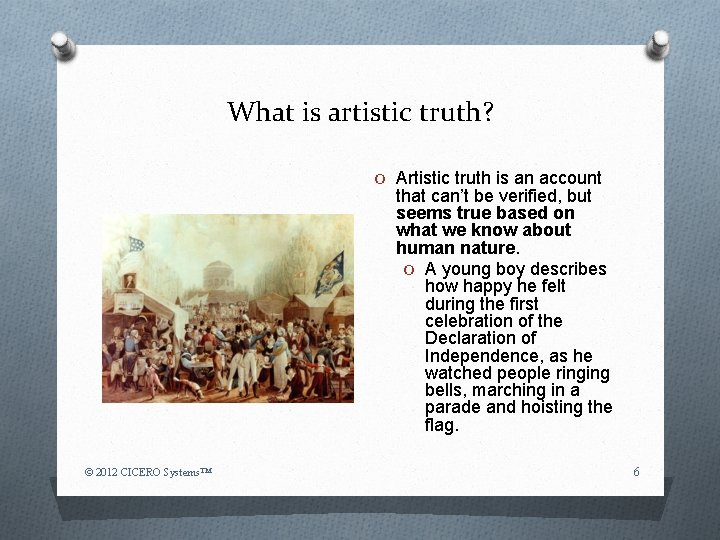This screenshot has width=720, height=540.
Task: Click the '© 2012 CICERO Systems' footer
Action: pos(148,472)
